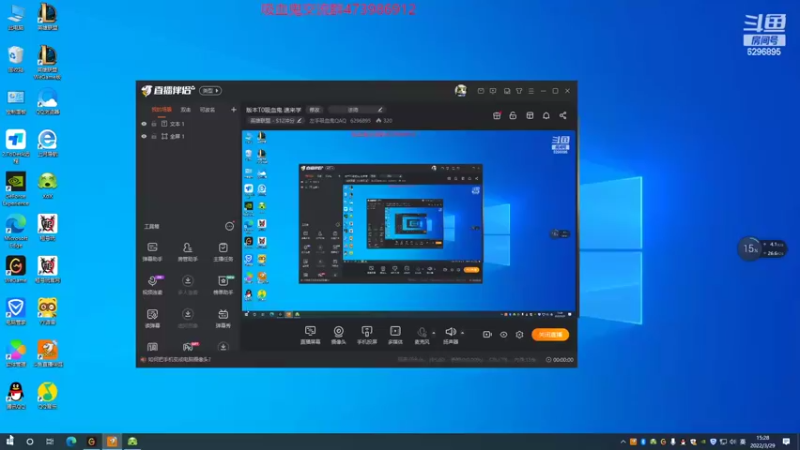
Task: Open the notifications bell above the preview
Action: [x=546, y=116]
